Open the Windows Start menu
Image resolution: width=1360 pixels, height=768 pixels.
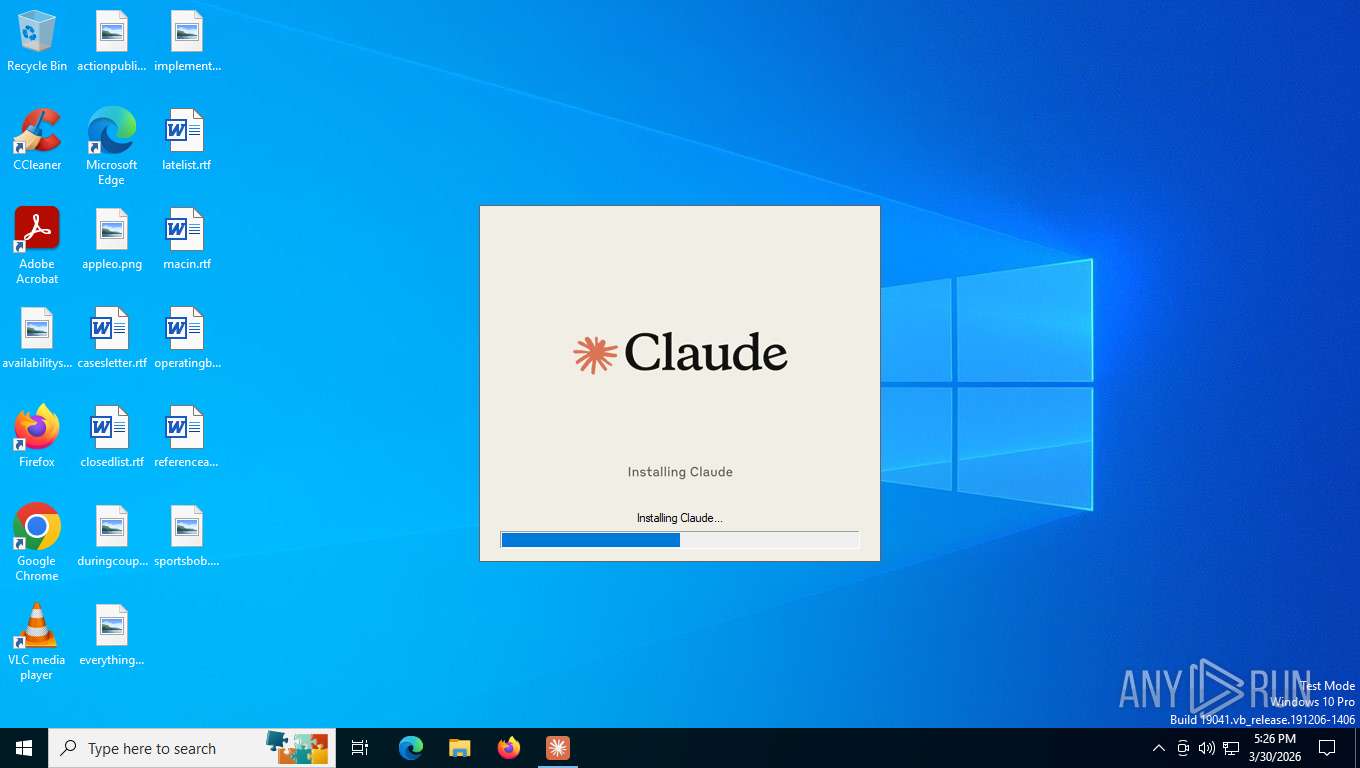[x=24, y=748]
